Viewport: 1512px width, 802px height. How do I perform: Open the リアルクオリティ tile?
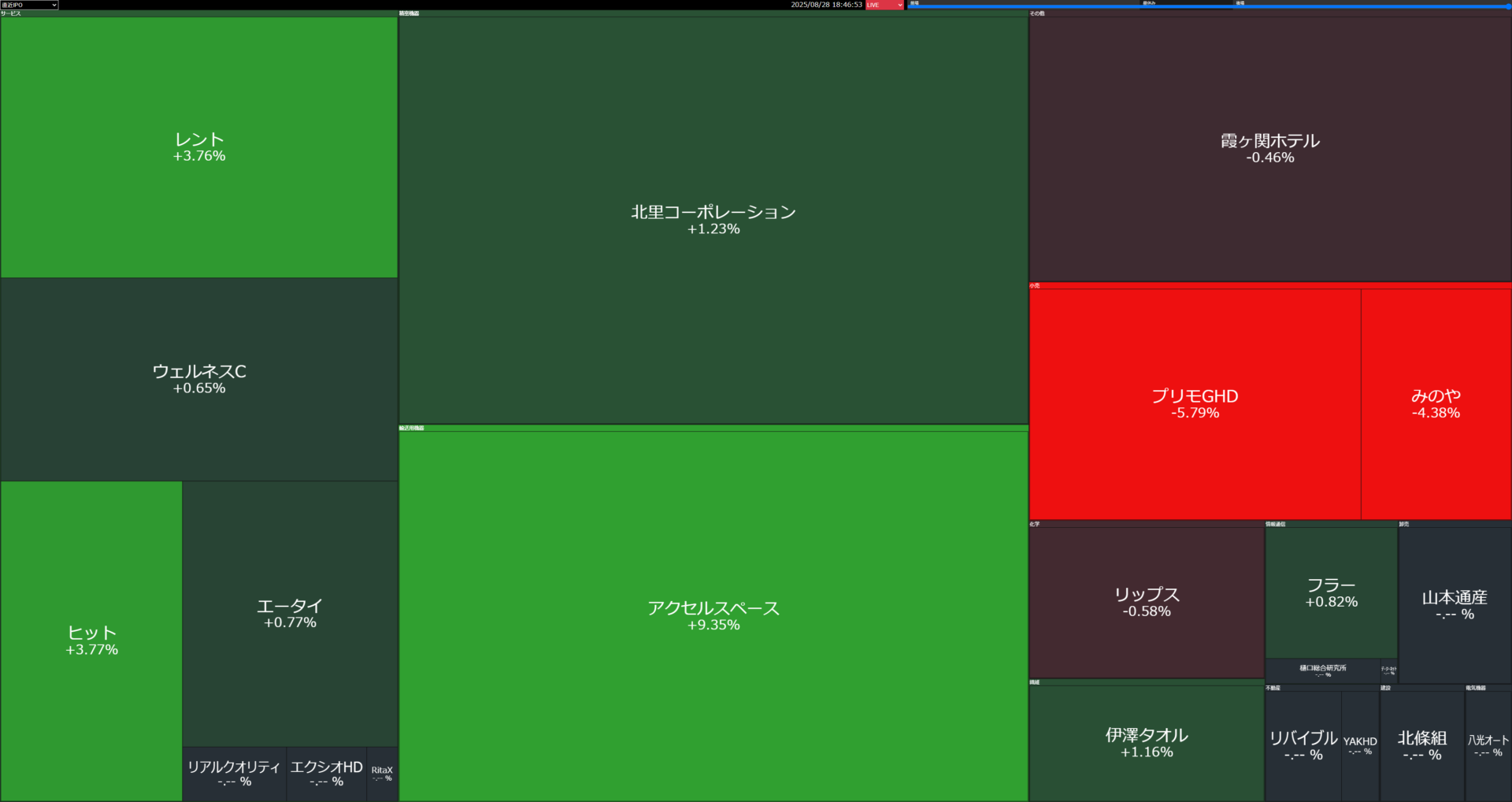pyautogui.click(x=234, y=774)
